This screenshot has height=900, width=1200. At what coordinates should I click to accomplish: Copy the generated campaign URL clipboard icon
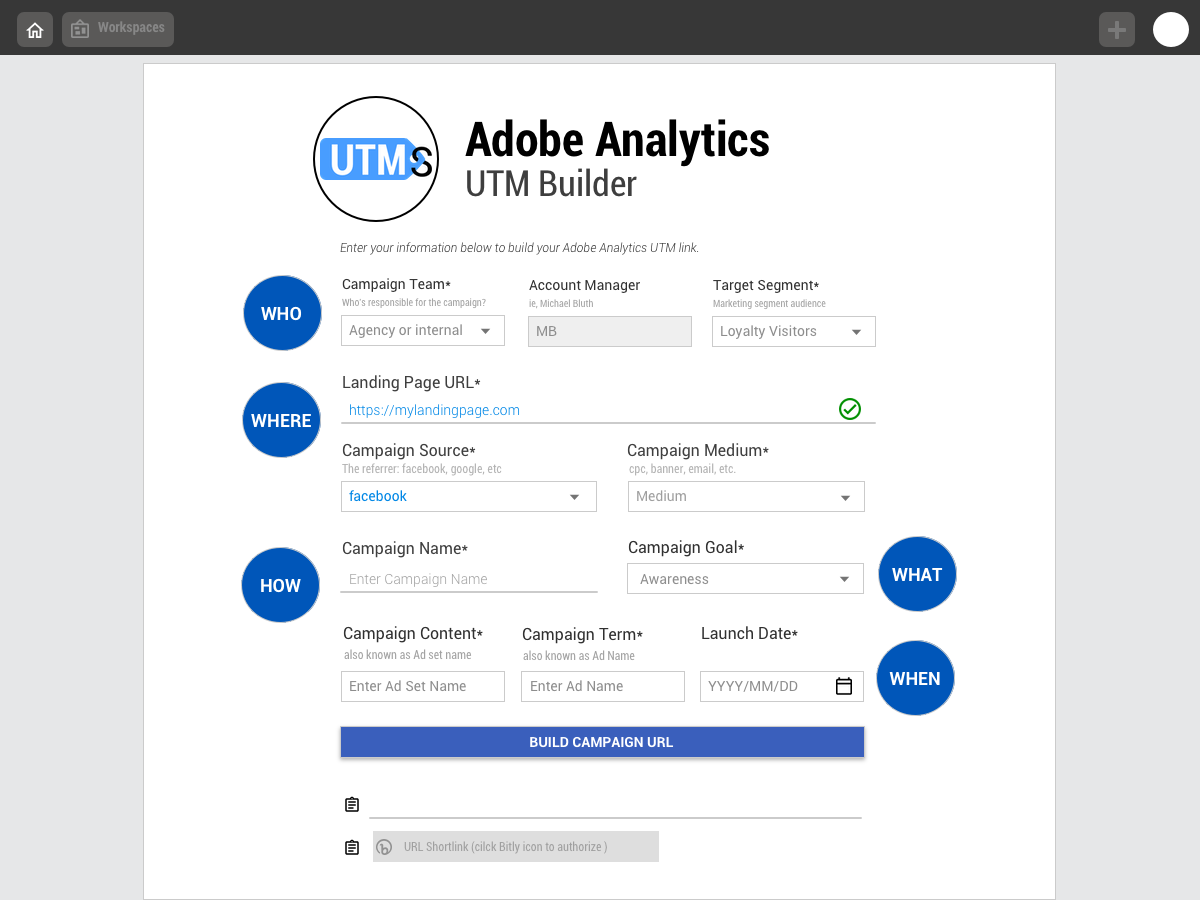pos(352,805)
